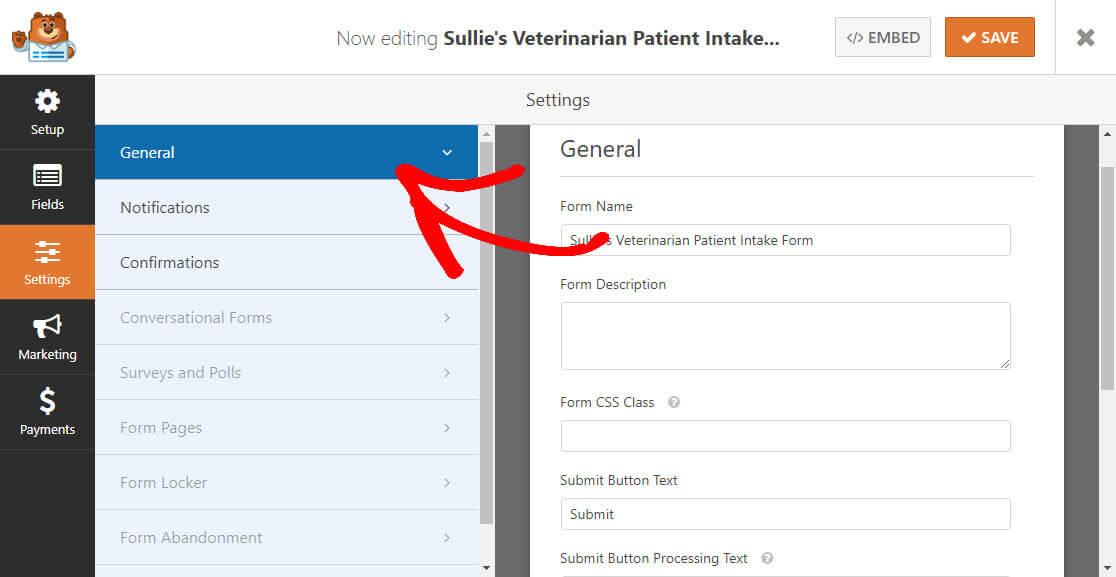Open the Payments dollar icon
This screenshot has height=577, width=1116.
47,411
